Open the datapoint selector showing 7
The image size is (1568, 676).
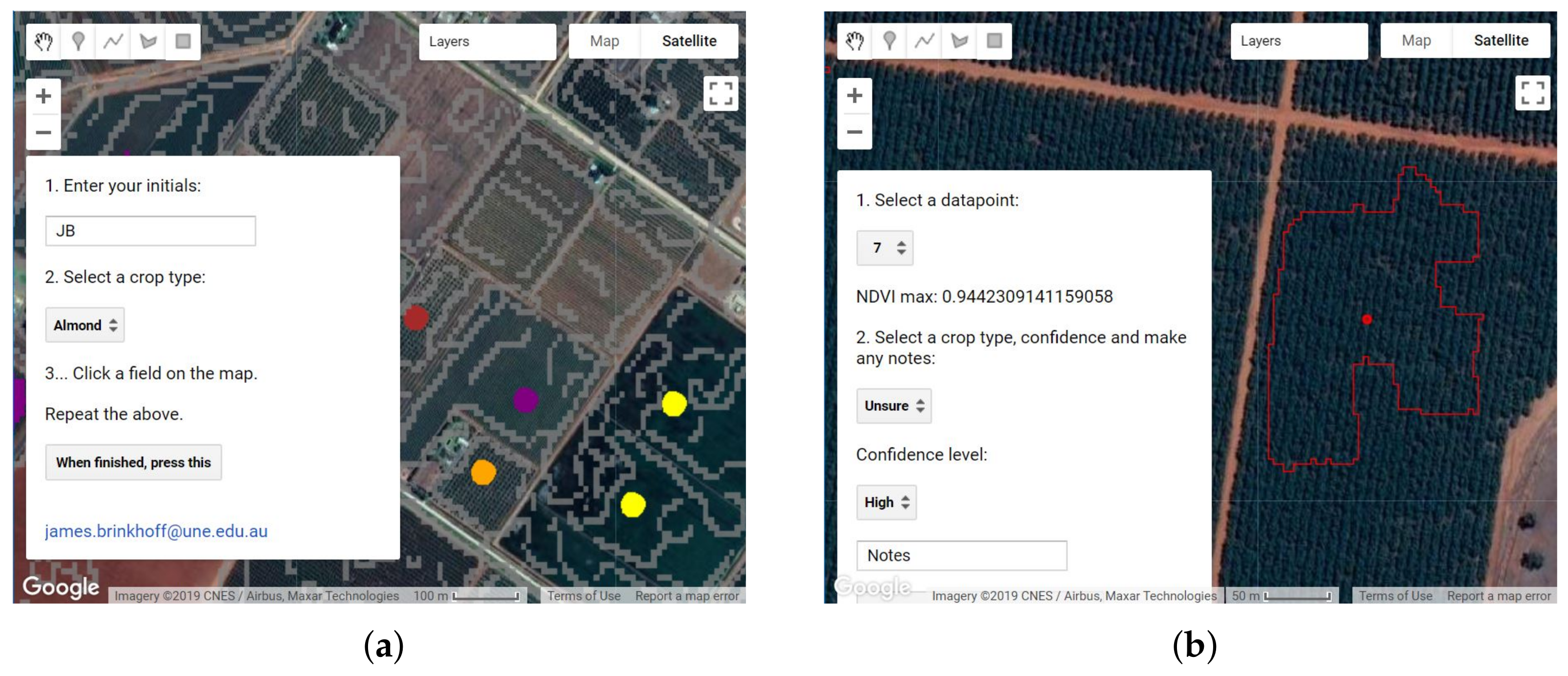884,248
